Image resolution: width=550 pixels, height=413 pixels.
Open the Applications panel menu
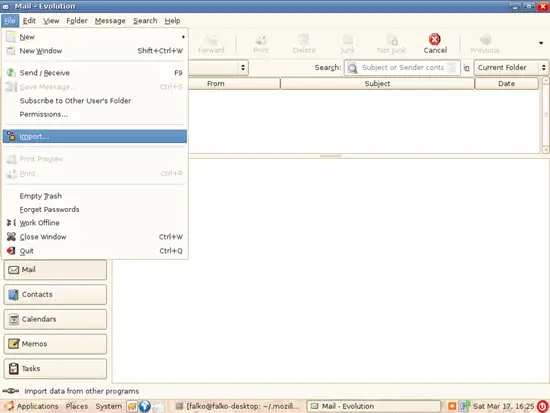click(x=32, y=406)
